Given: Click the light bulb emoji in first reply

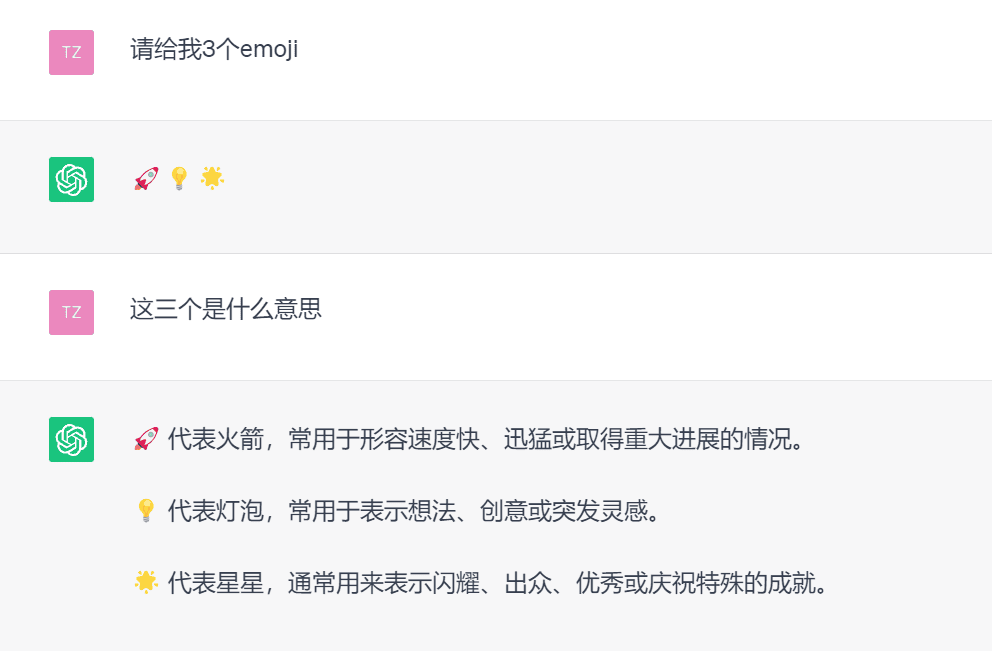Looking at the screenshot, I should (x=180, y=178).
